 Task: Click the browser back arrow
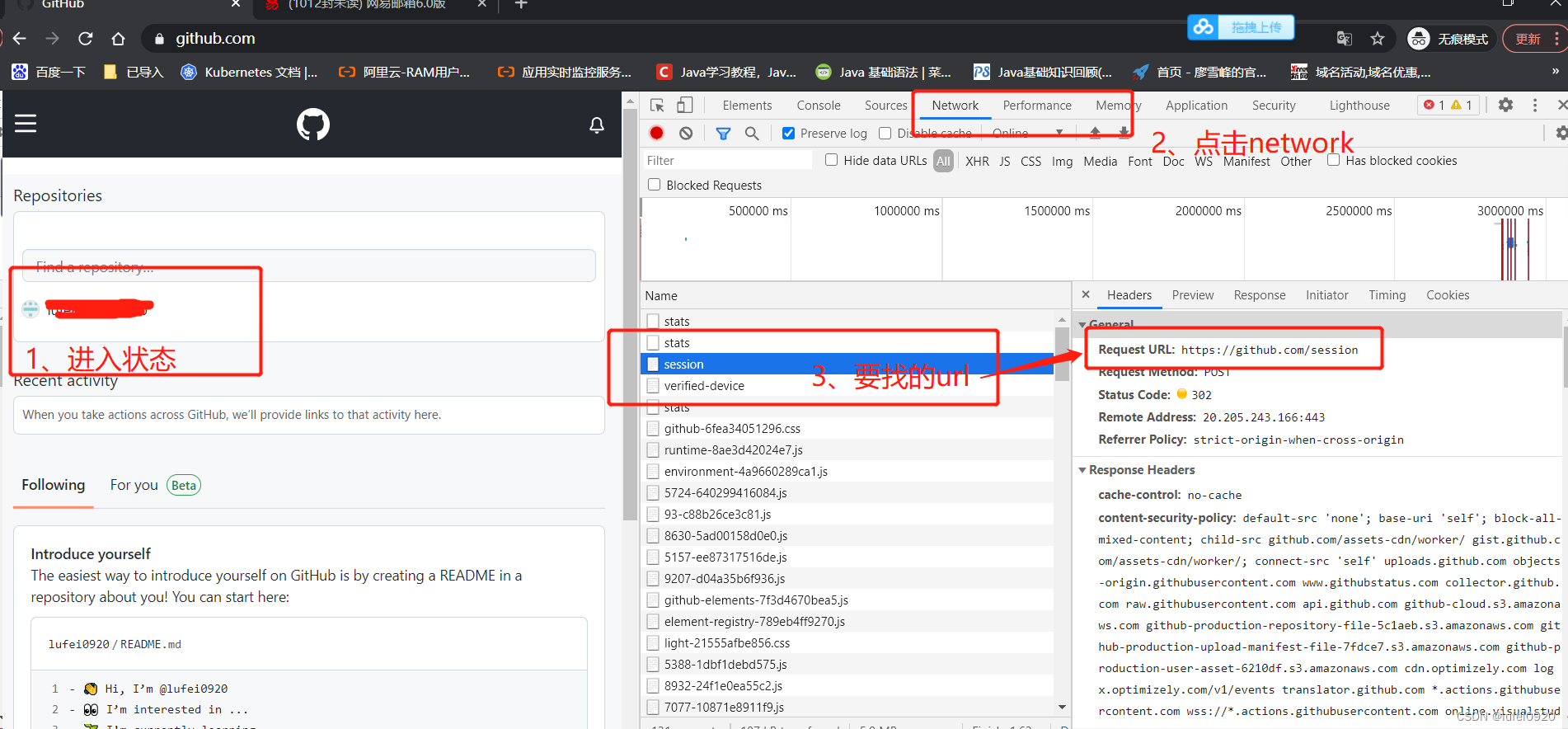click(20, 39)
